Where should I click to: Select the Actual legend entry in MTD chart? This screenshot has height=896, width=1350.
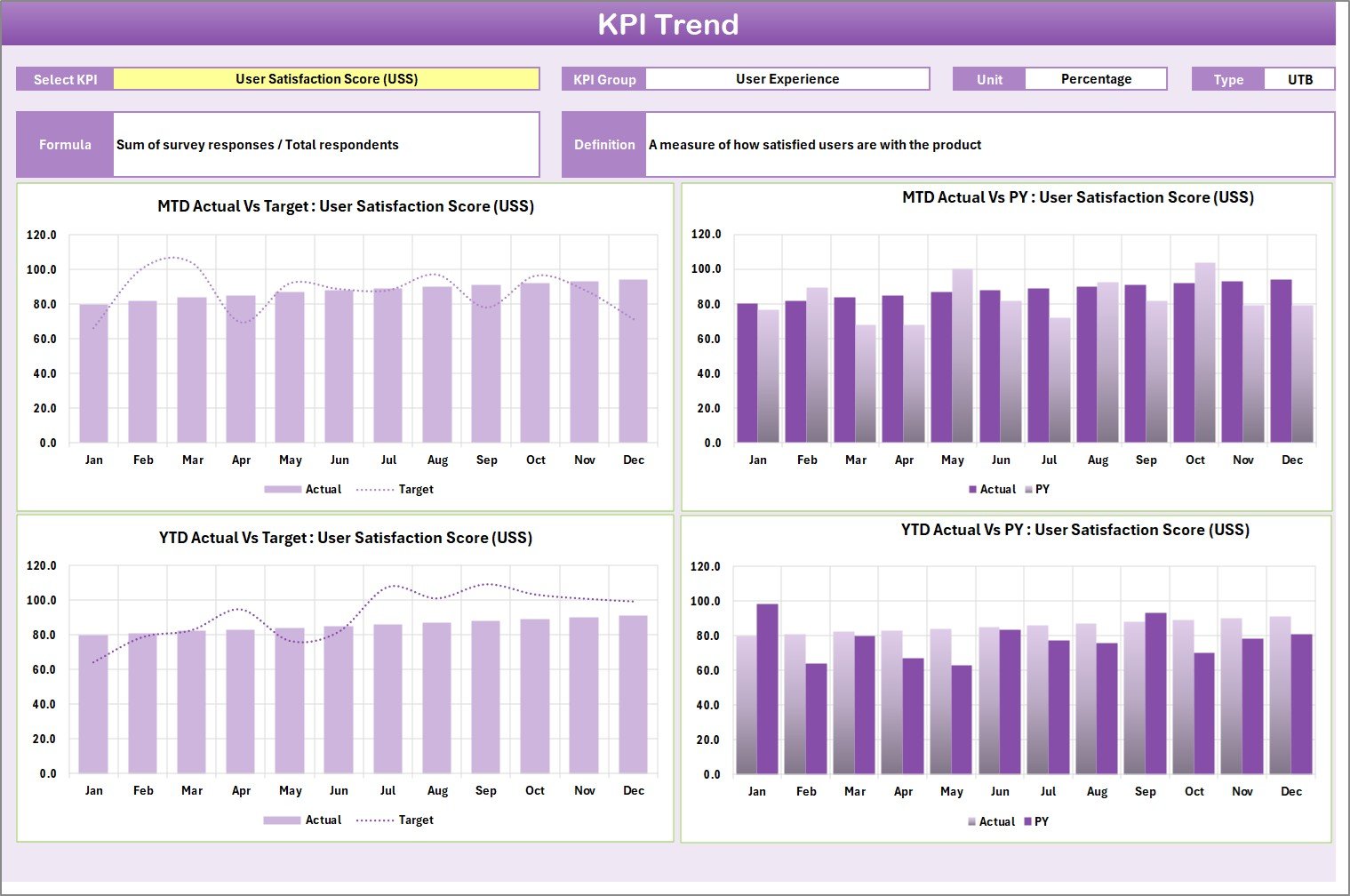[302, 489]
